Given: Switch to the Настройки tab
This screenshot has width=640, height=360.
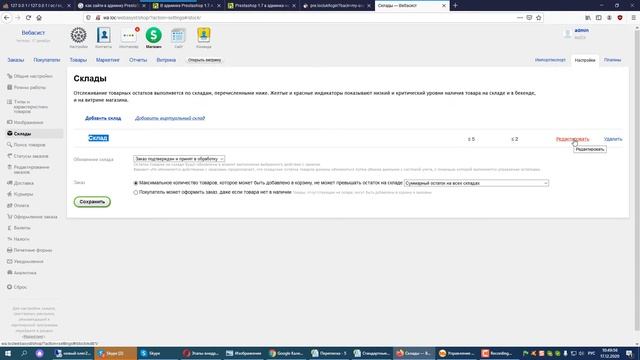Looking at the screenshot, I should (x=585, y=60).
